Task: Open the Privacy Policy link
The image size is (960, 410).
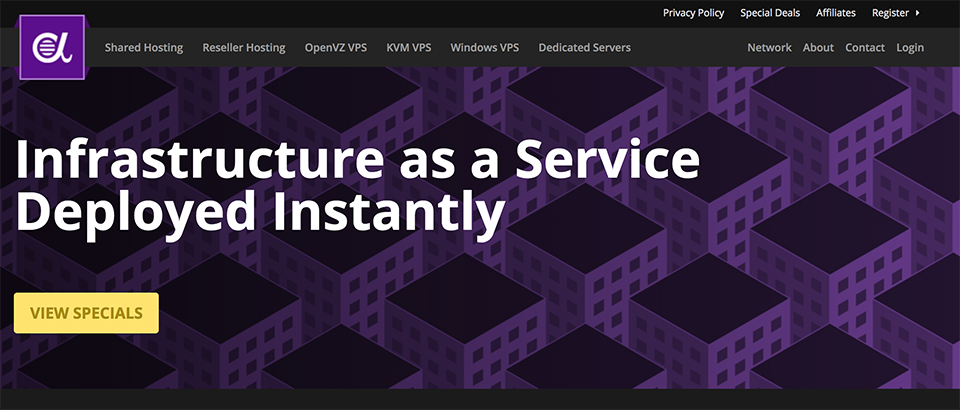Action: 693,13
